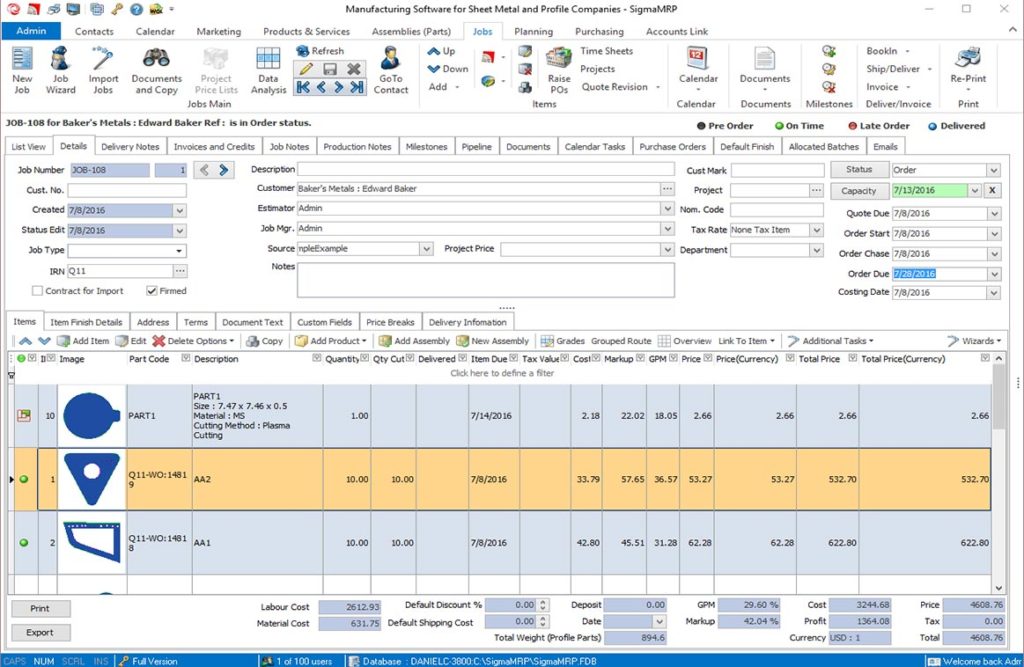Viewport: 1024px width, 667px height.
Task: Select the PART1 thumbnail image
Action: pos(91,415)
